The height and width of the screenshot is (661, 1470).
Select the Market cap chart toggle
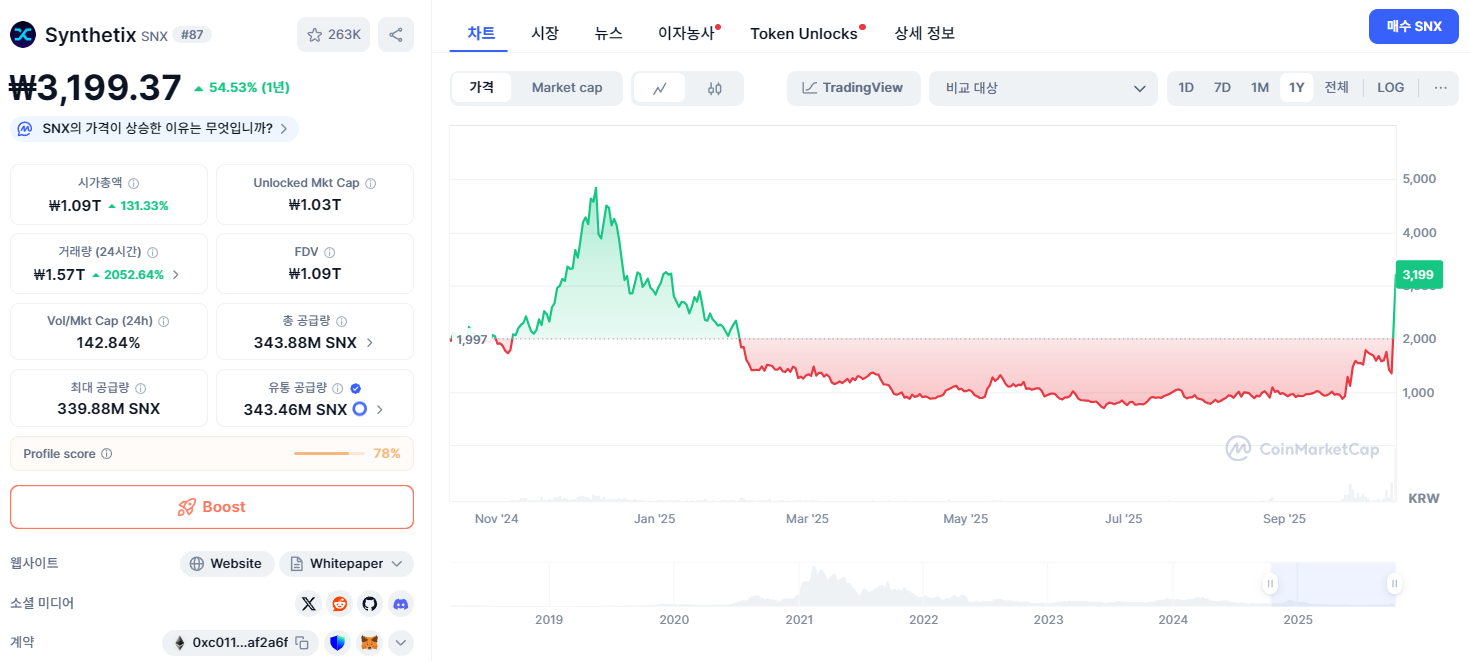click(x=566, y=88)
